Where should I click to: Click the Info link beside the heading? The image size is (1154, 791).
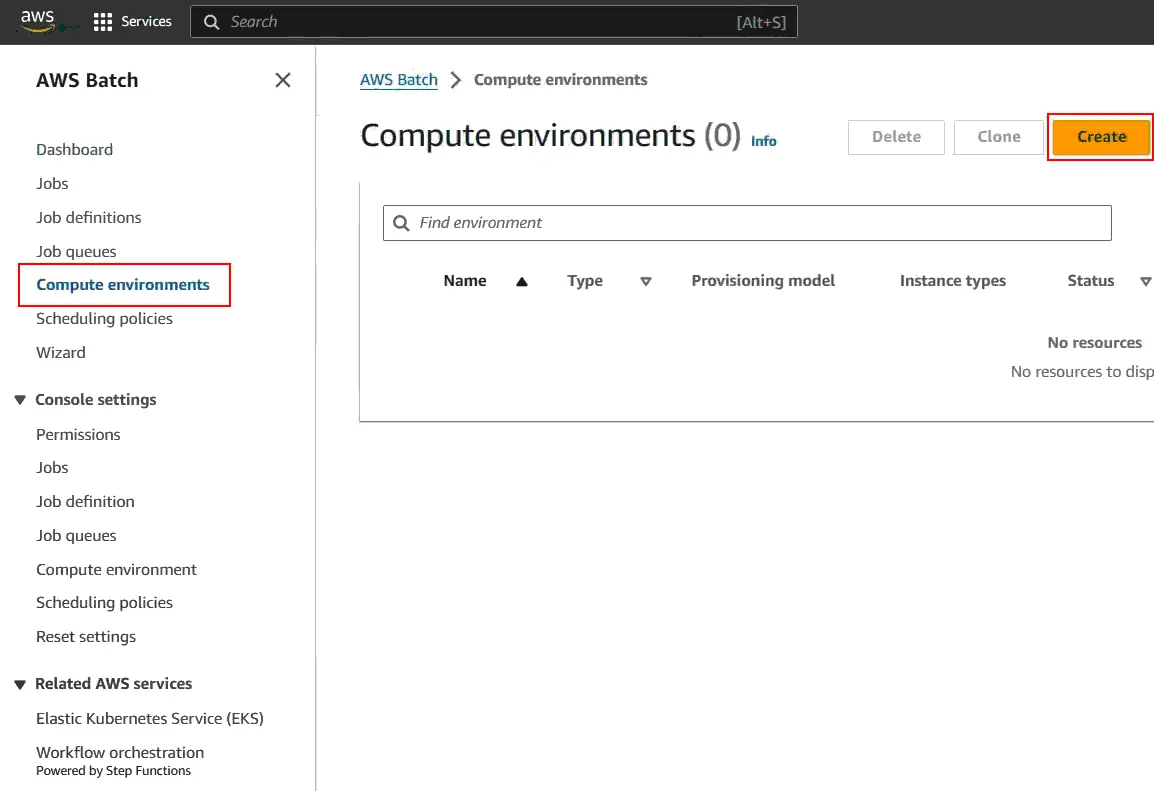point(763,141)
